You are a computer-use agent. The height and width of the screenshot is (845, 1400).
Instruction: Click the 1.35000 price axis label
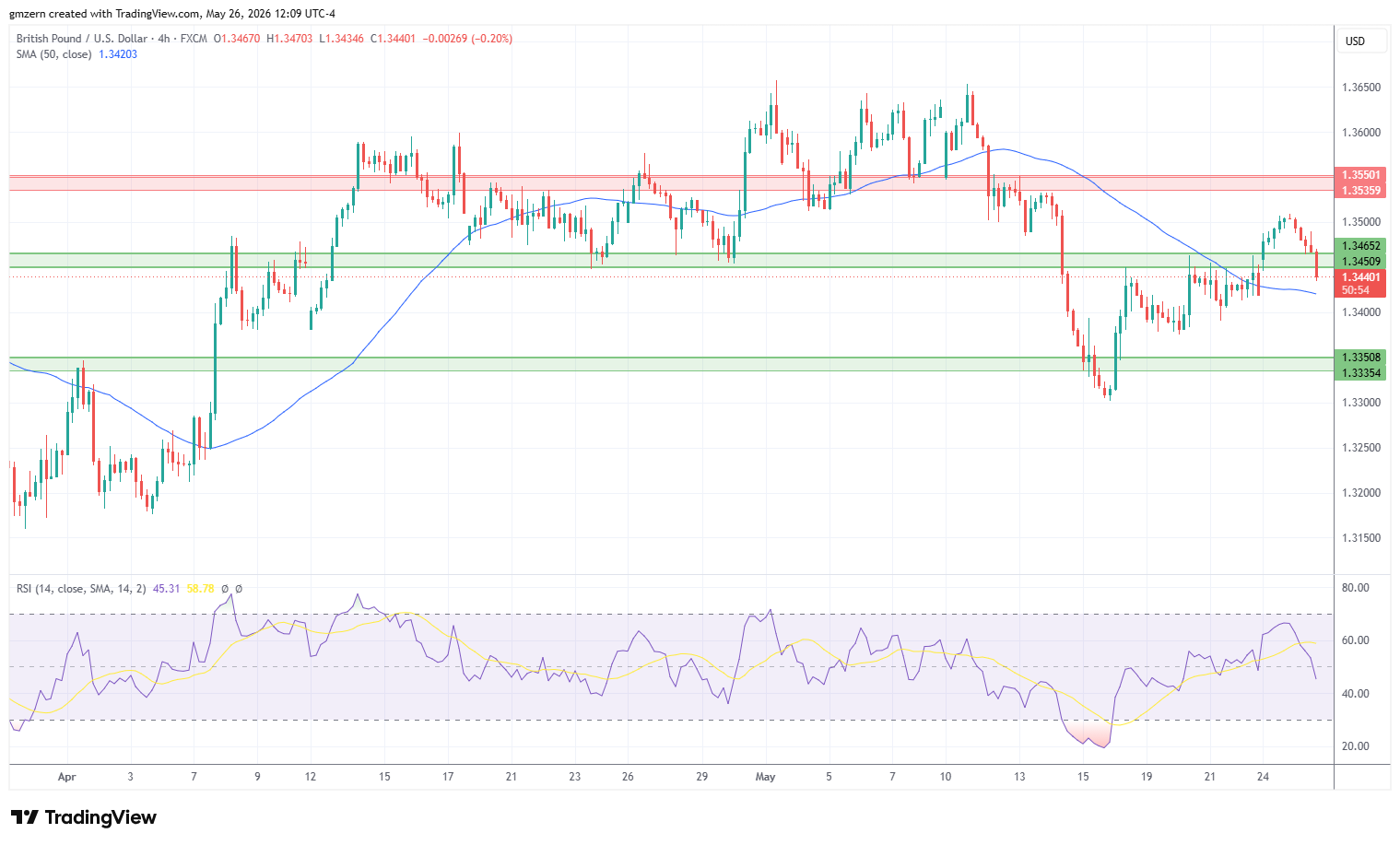point(1361,222)
